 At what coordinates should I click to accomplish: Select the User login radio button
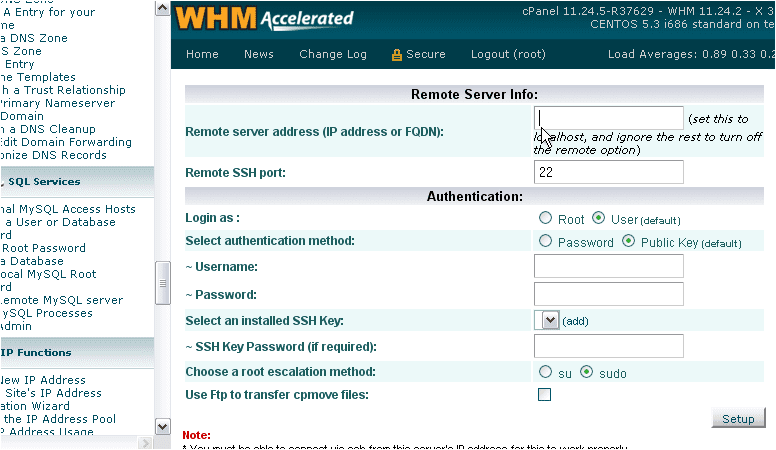click(x=599, y=218)
